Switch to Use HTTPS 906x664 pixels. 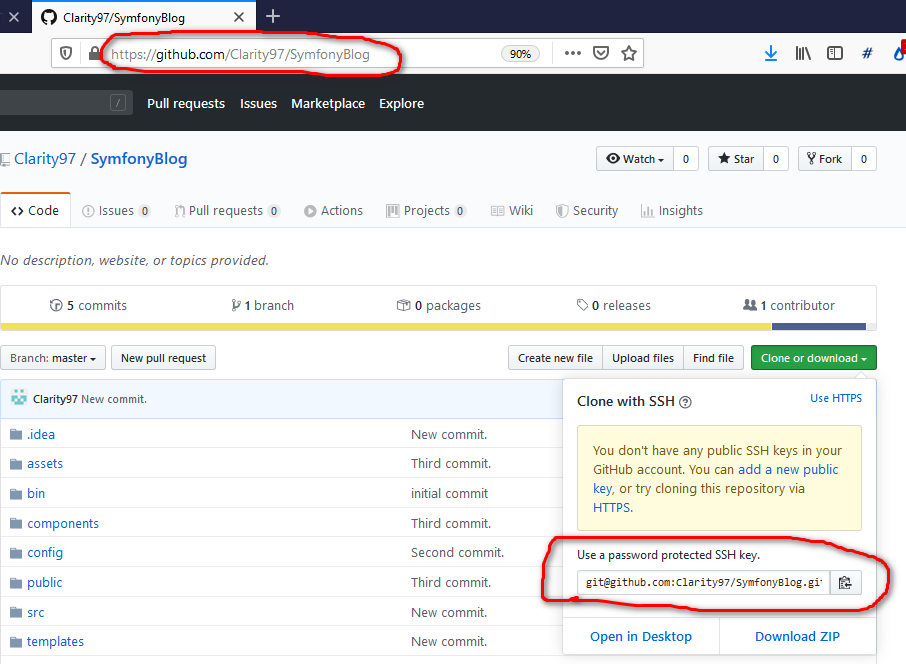tap(836, 398)
